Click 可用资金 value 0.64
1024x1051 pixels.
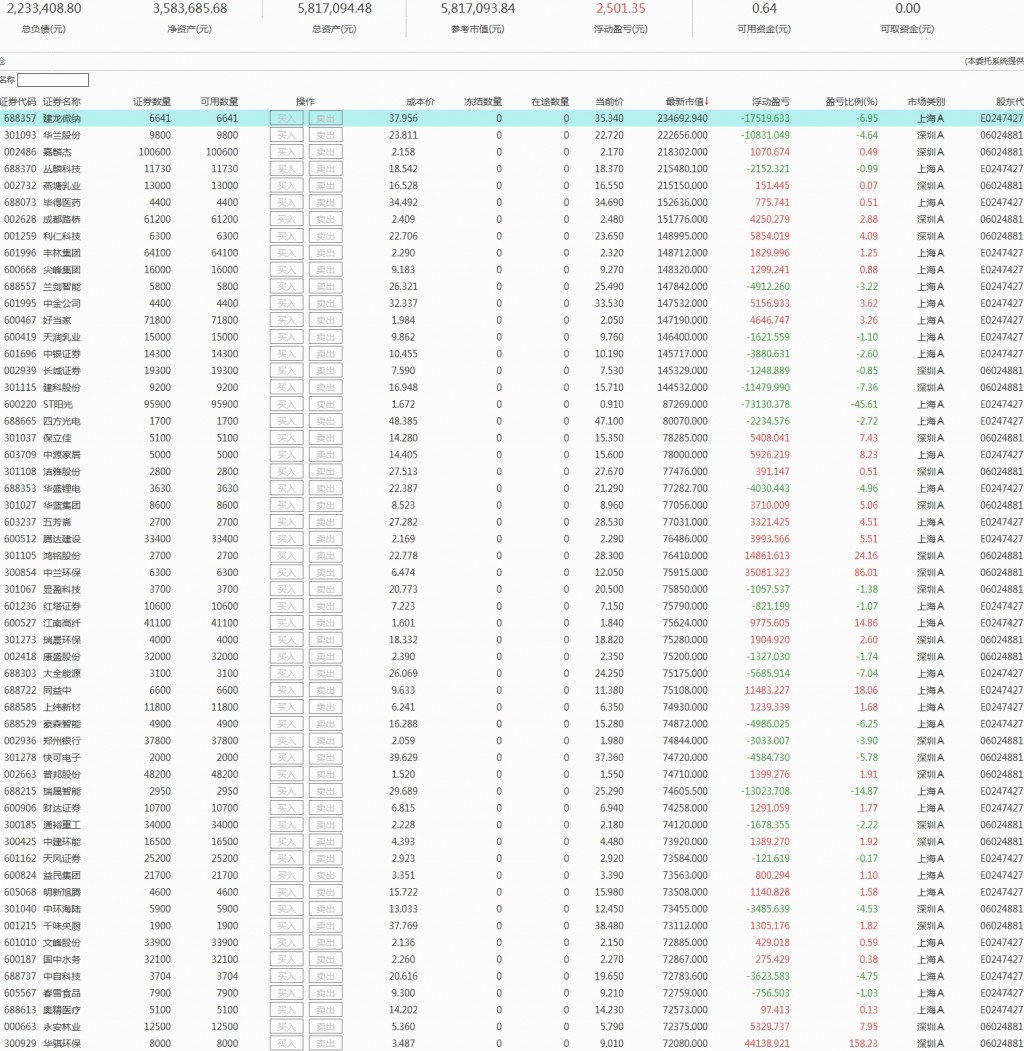(764, 9)
